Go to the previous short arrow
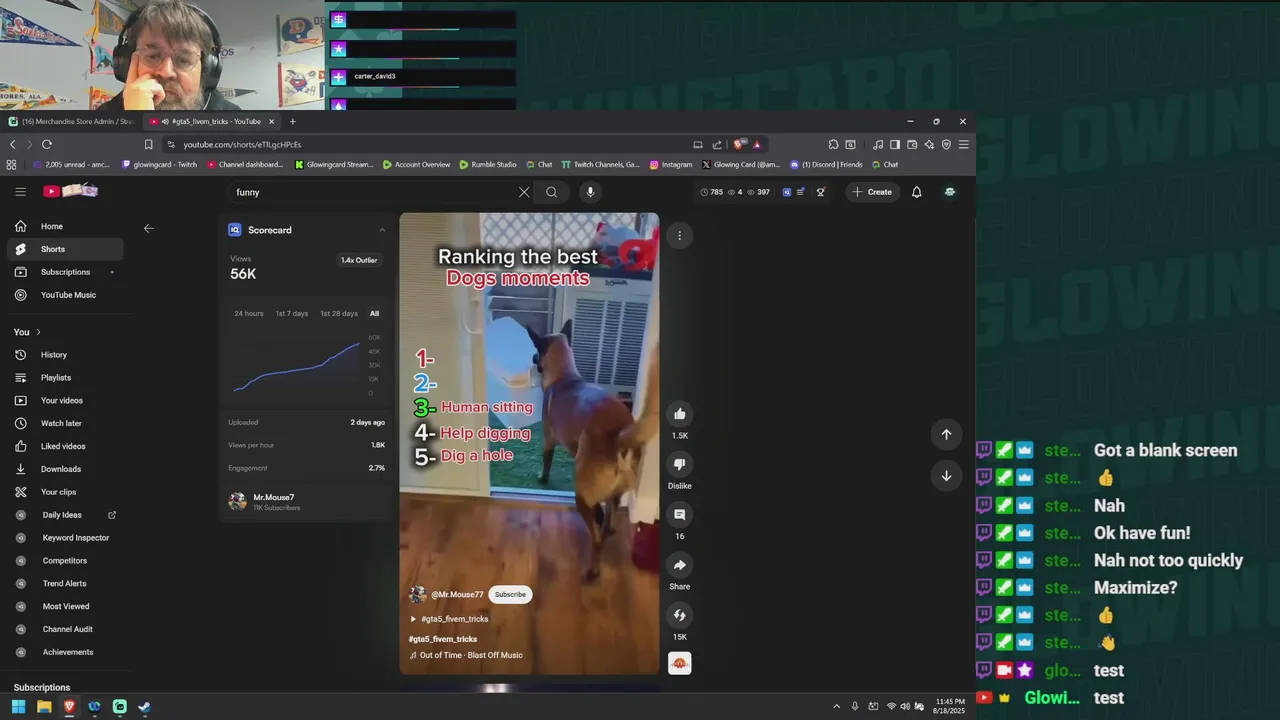Viewport: 1280px width, 720px height. click(x=946, y=434)
